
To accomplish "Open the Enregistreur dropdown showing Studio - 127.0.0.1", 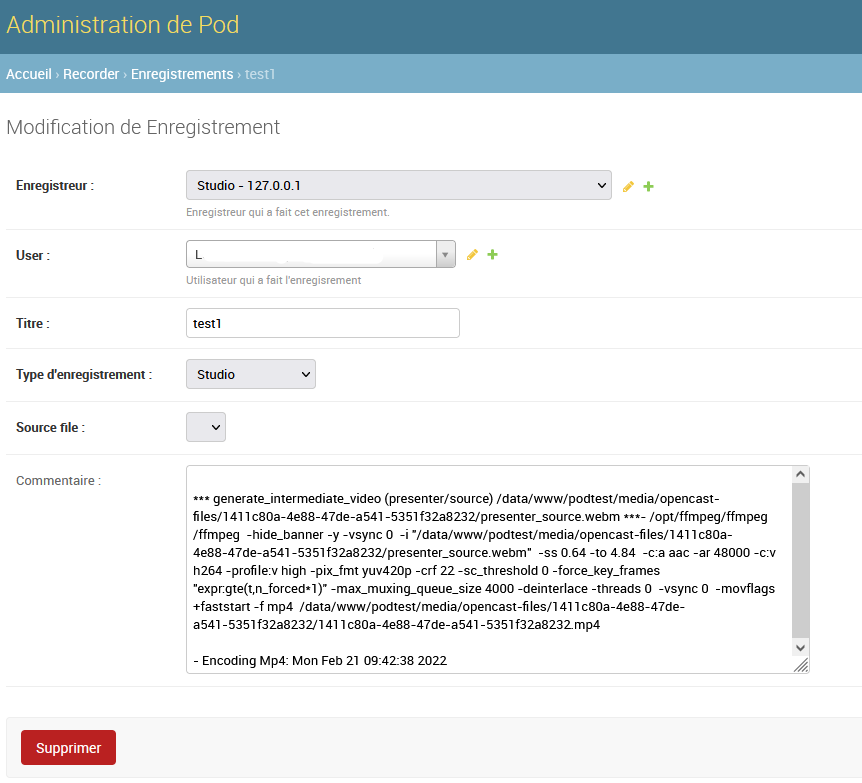I will [x=398, y=185].
